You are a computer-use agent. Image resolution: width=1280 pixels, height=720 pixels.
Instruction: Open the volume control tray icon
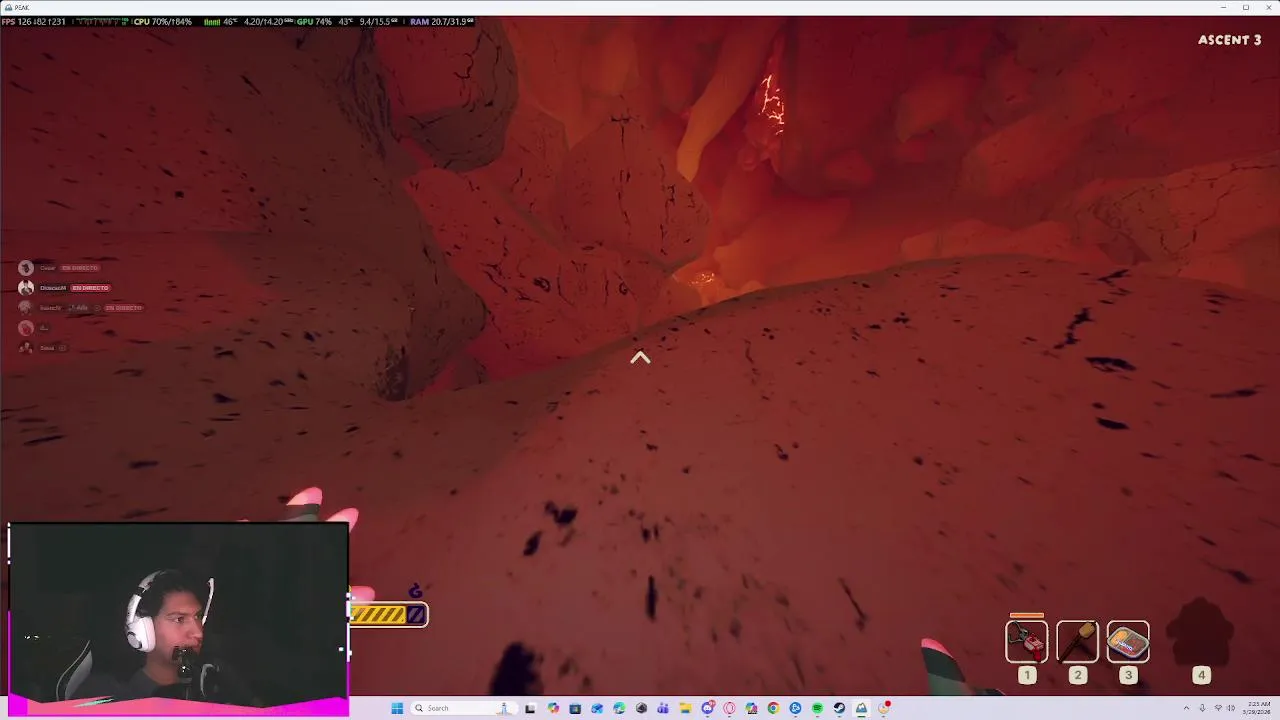click(1231, 708)
